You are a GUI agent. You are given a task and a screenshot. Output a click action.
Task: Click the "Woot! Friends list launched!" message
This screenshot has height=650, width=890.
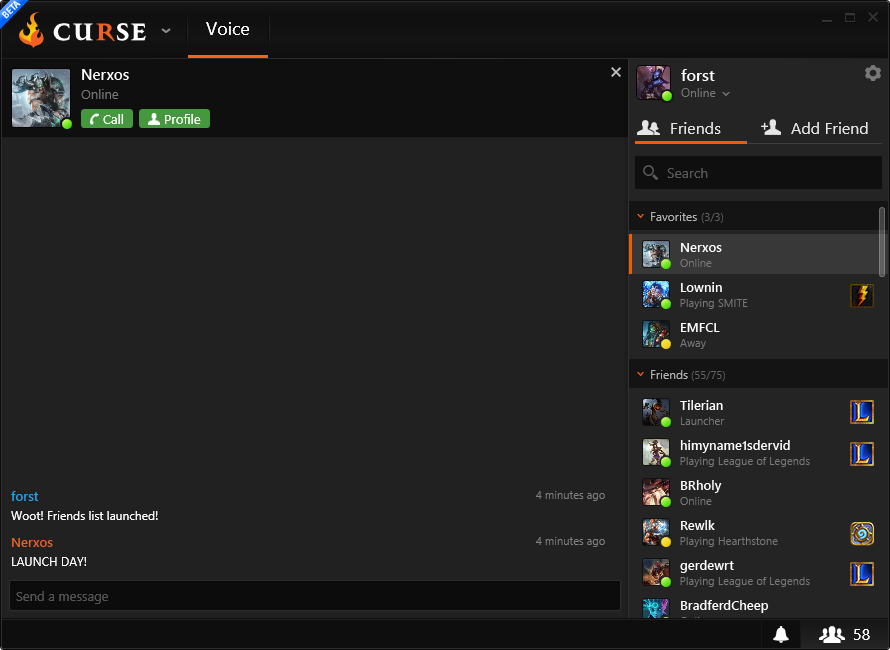pyautogui.click(x=85, y=516)
